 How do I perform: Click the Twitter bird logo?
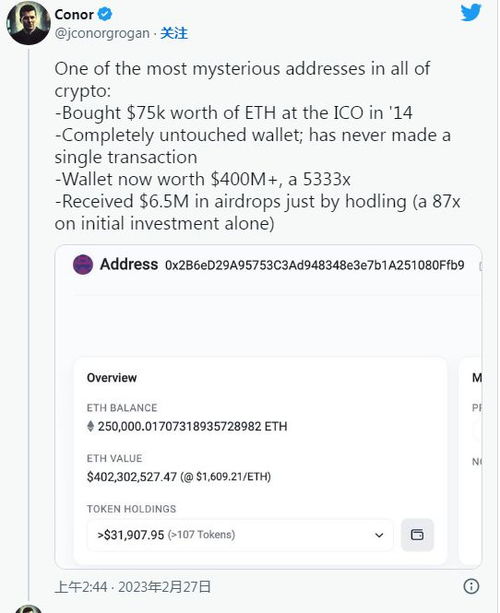(x=471, y=13)
